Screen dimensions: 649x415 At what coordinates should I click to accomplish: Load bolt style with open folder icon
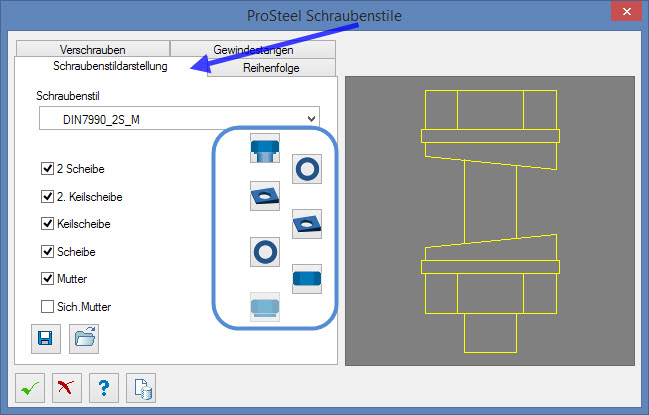click(84, 339)
